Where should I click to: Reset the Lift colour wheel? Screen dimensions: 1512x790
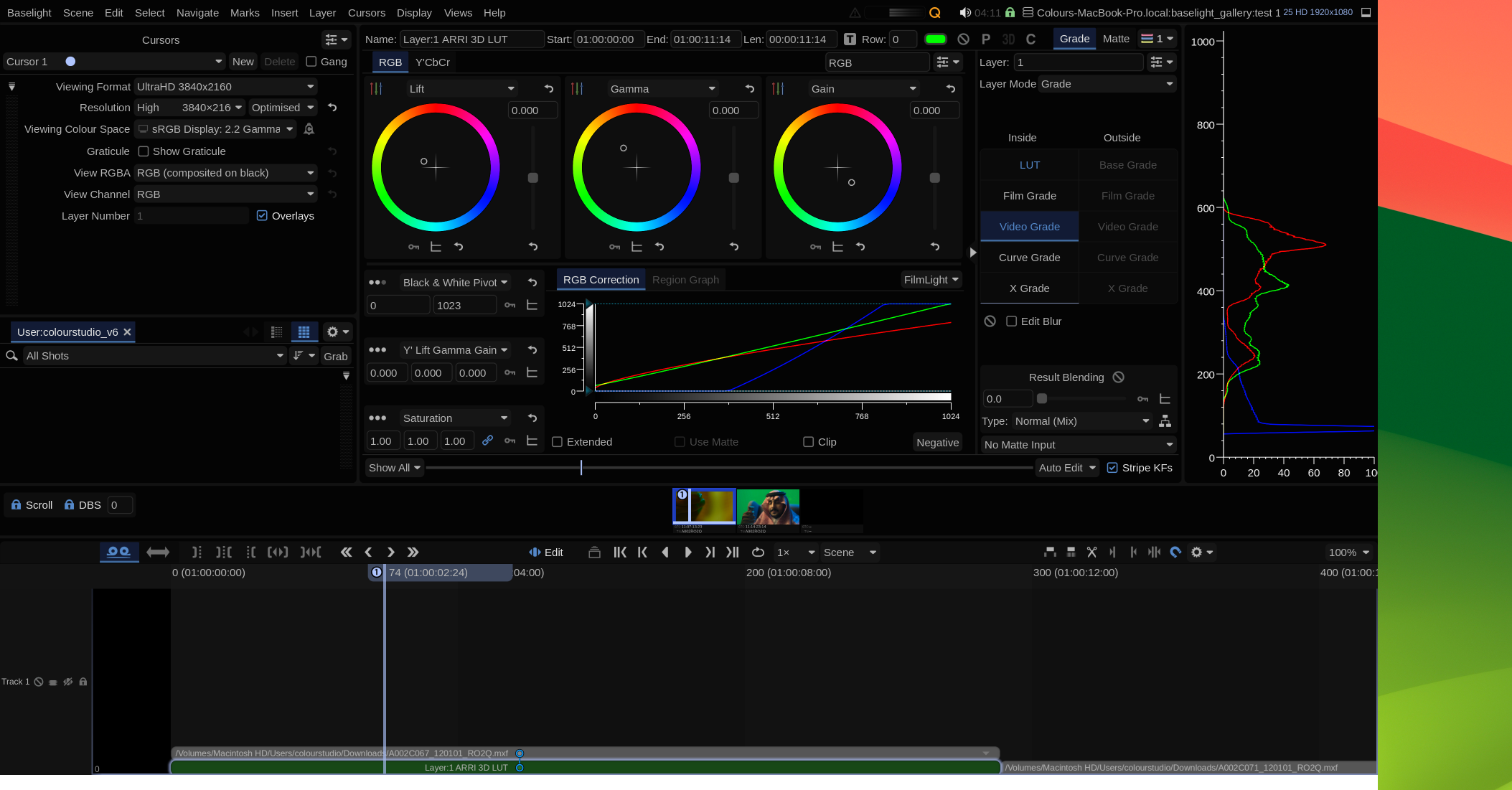[x=549, y=88]
